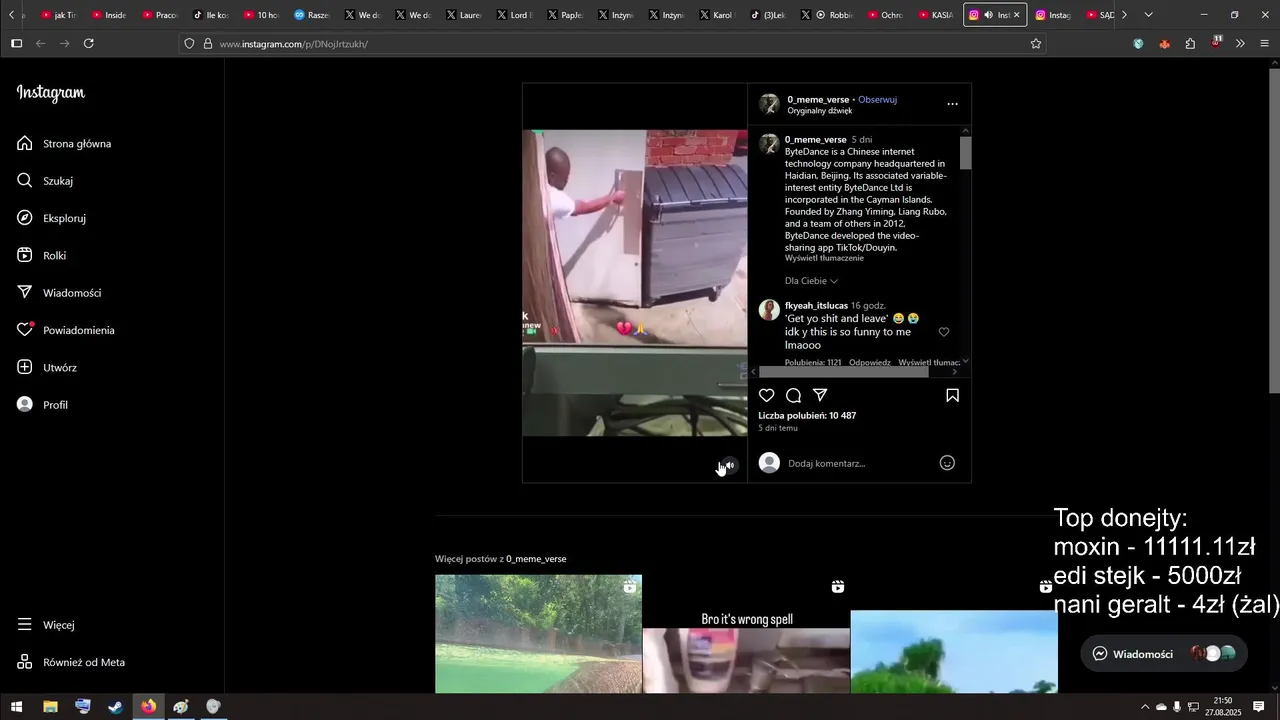Open the shield tracking protection icon
Screen dimensions: 1280x720
coord(189,44)
